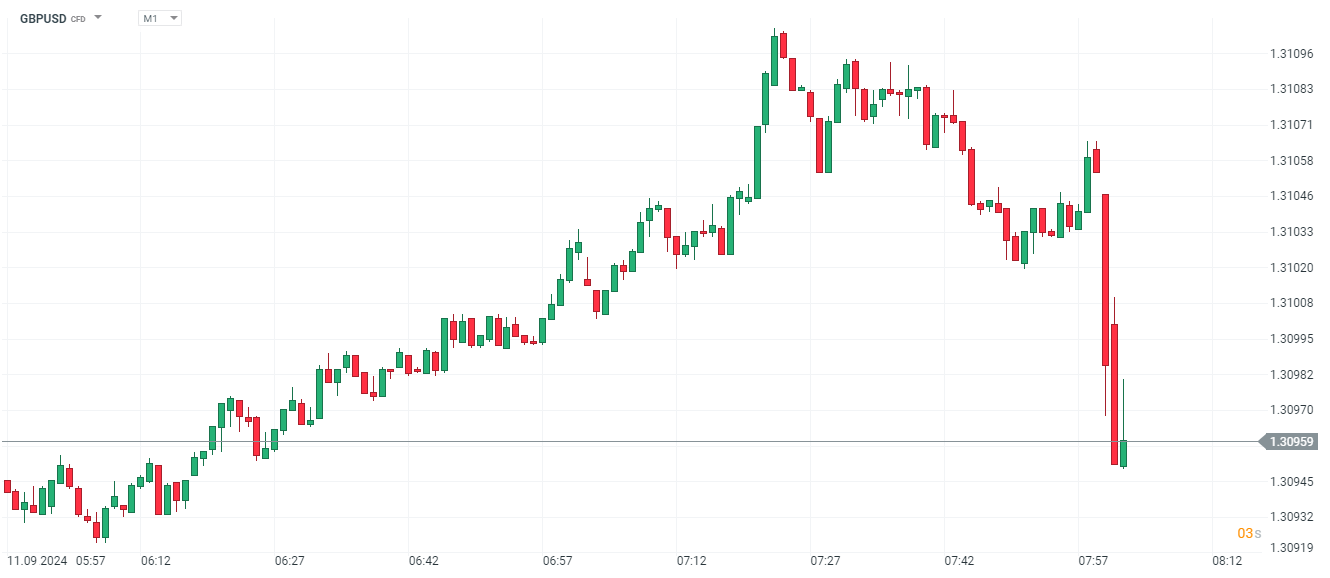Viewport: 1330px width, 578px height.
Task: Click the 1.31096 price axis label
Action: coord(1290,53)
